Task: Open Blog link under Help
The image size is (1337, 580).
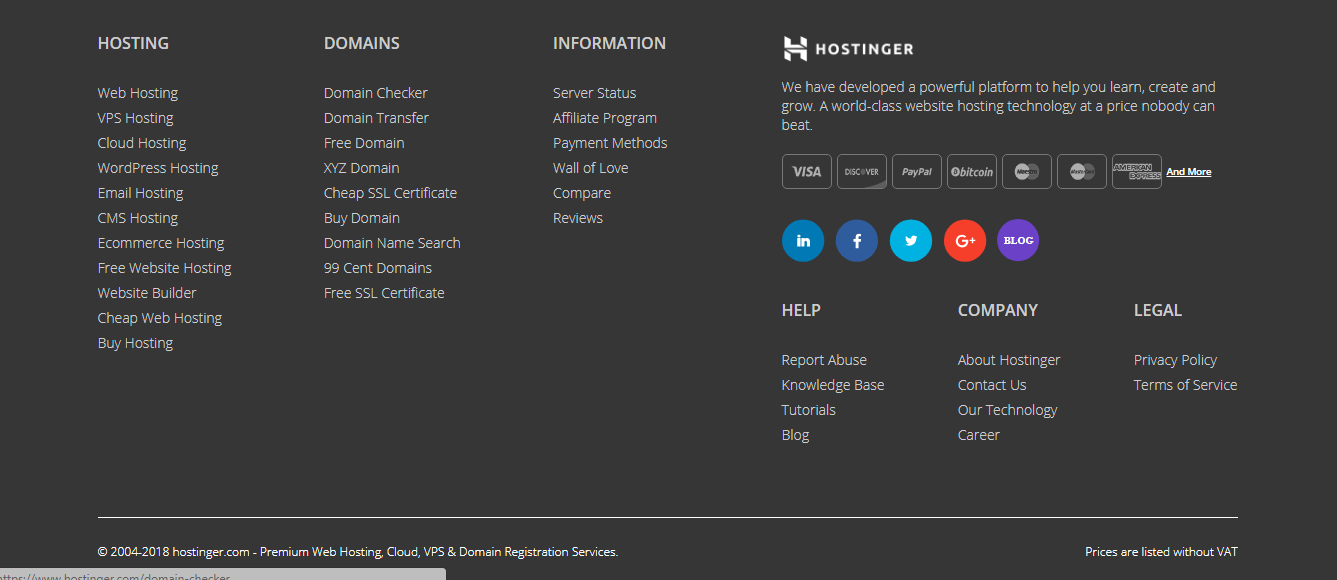Action: 796,435
